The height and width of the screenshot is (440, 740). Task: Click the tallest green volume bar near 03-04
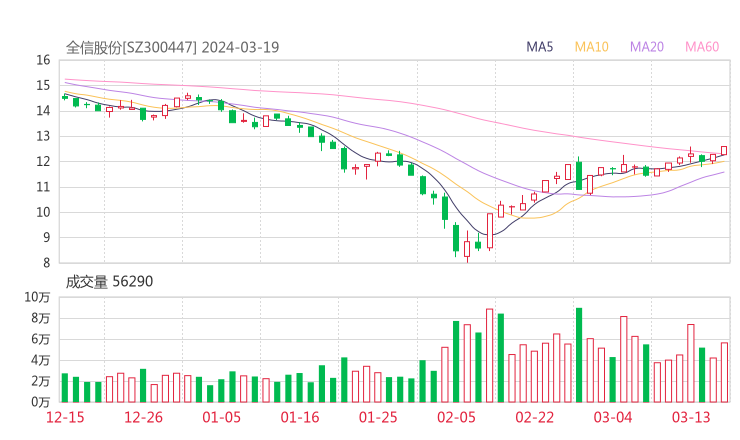point(579,355)
